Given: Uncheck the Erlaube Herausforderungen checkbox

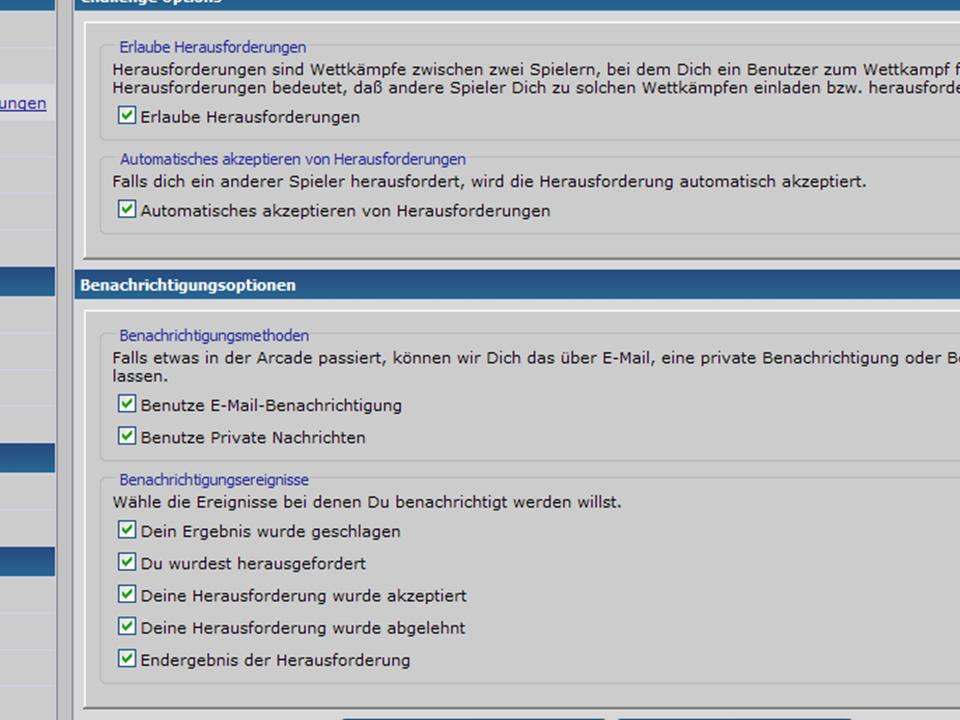Looking at the screenshot, I should [127, 116].
